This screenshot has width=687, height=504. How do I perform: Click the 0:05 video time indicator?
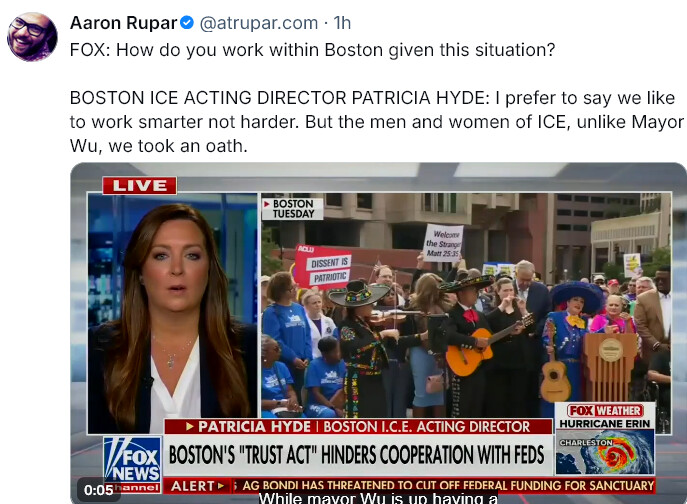[x=99, y=490]
